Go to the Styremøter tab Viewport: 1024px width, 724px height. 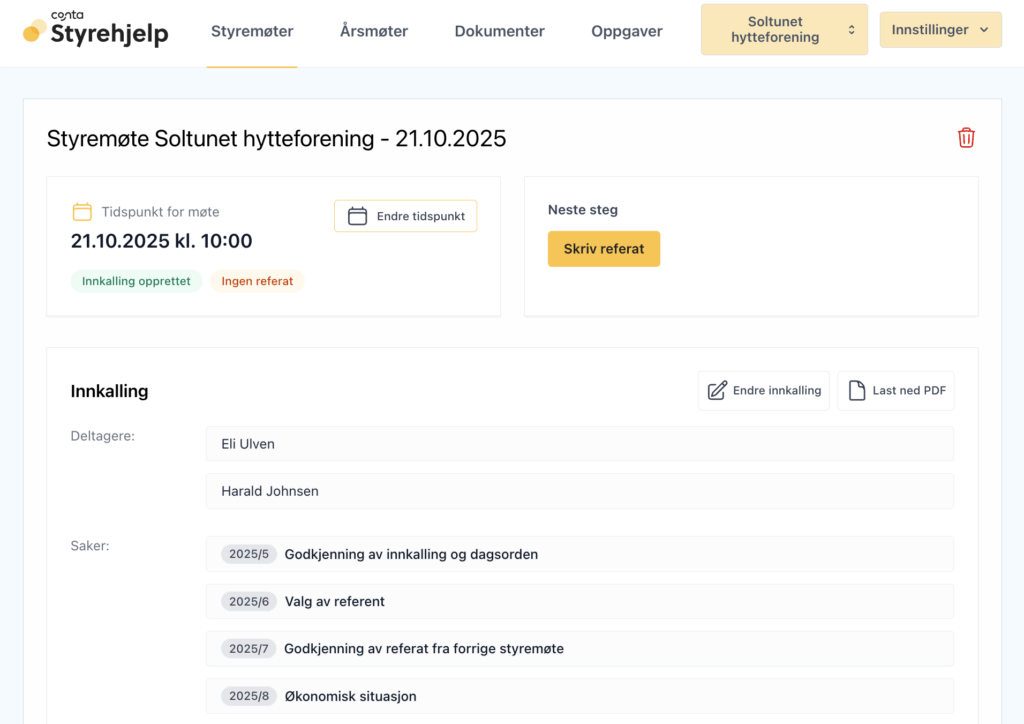[x=252, y=31]
